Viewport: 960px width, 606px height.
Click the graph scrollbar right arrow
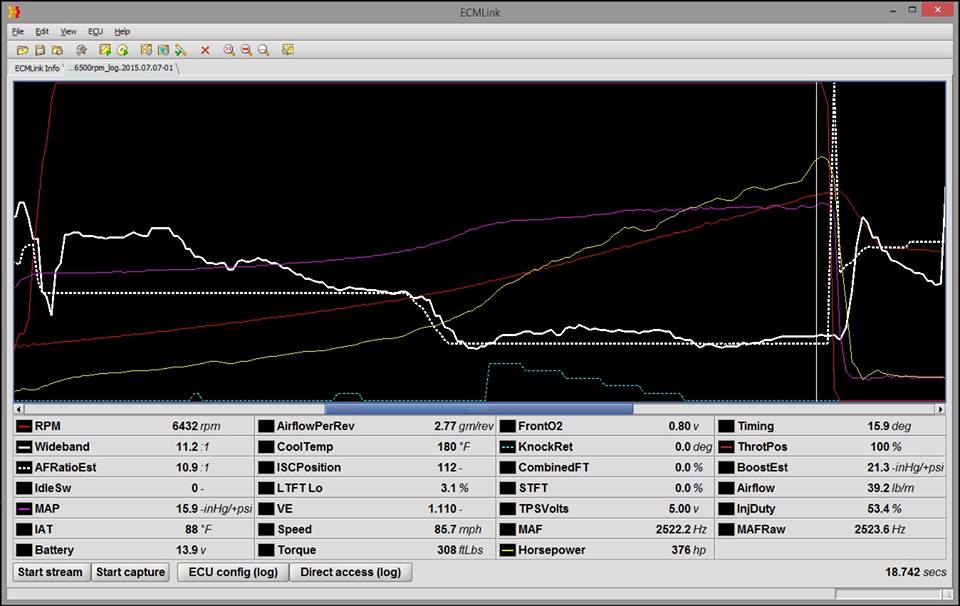(x=940, y=409)
